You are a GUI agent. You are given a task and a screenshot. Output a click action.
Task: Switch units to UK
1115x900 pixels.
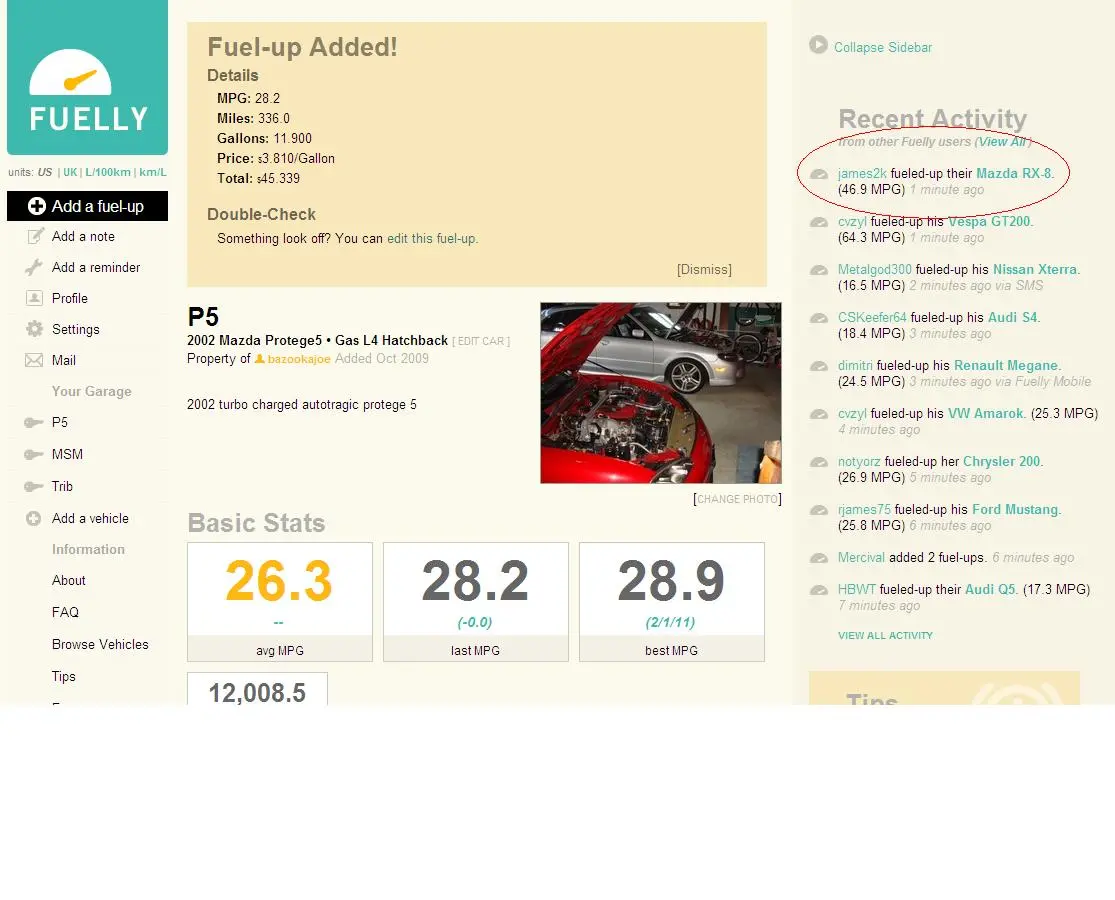(70, 172)
